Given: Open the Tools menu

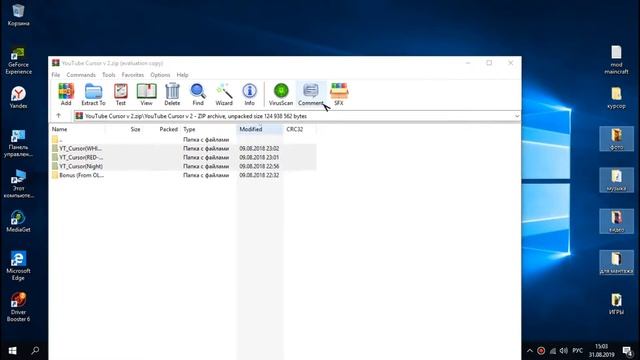Looking at the screenshot, I should [109, 75].
